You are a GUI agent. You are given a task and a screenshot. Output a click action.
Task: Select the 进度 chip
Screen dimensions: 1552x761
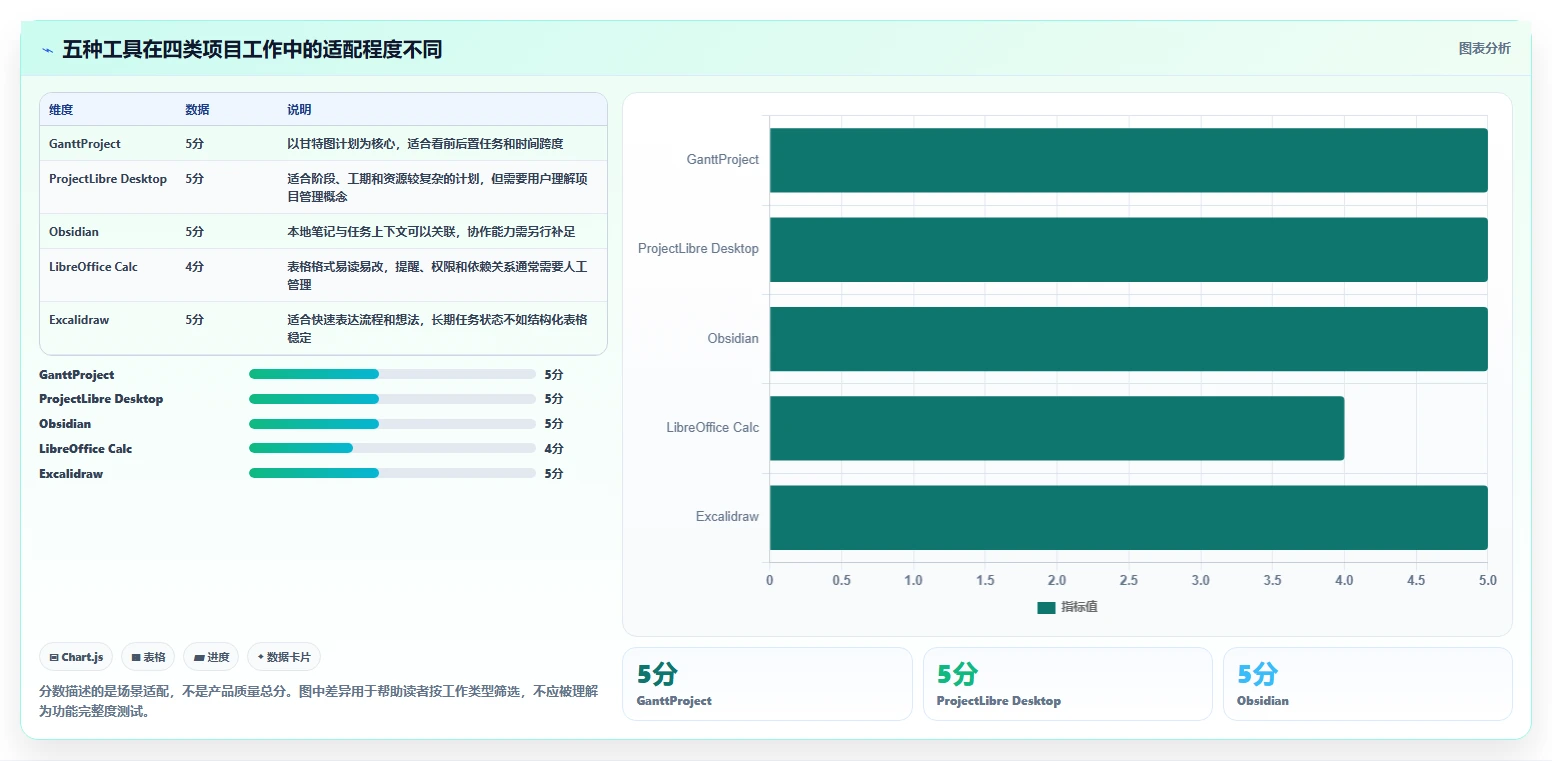click(x=211, y=657)
